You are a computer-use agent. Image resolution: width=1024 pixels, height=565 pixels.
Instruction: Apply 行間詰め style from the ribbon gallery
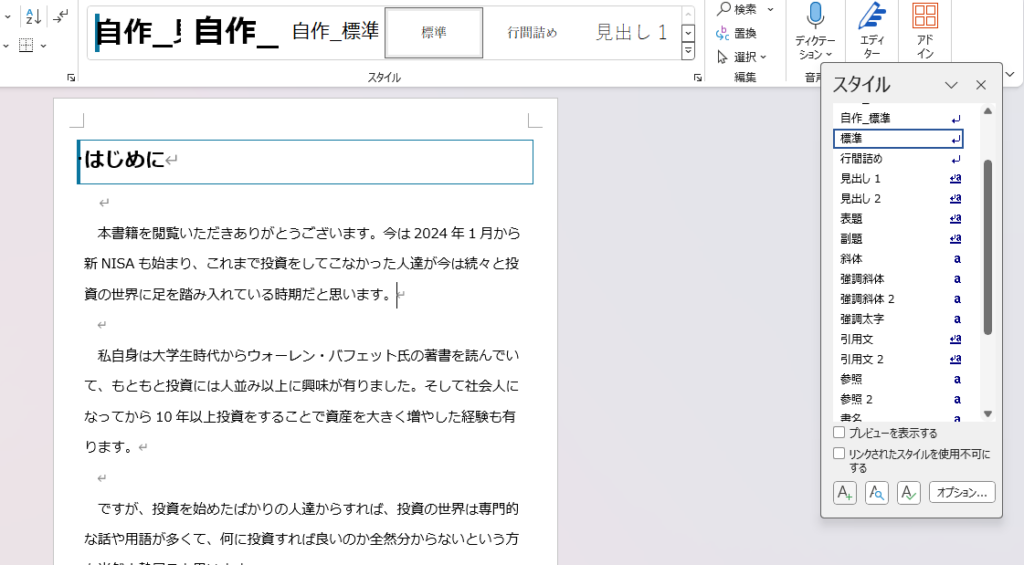[532, 32]
